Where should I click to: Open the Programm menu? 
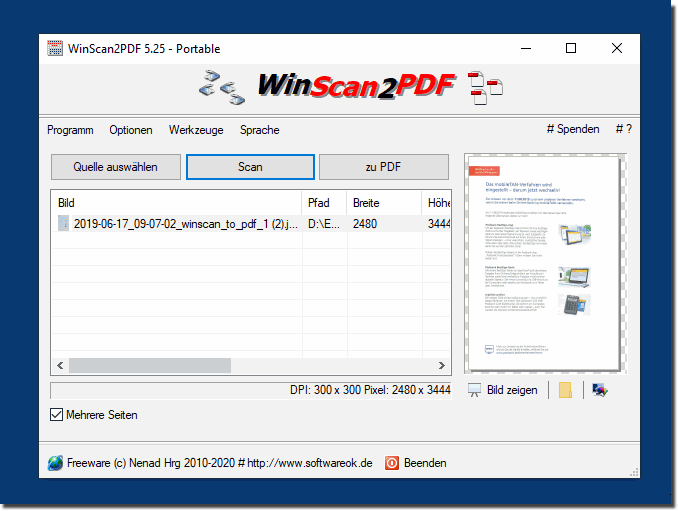click(x=70, y=130)
